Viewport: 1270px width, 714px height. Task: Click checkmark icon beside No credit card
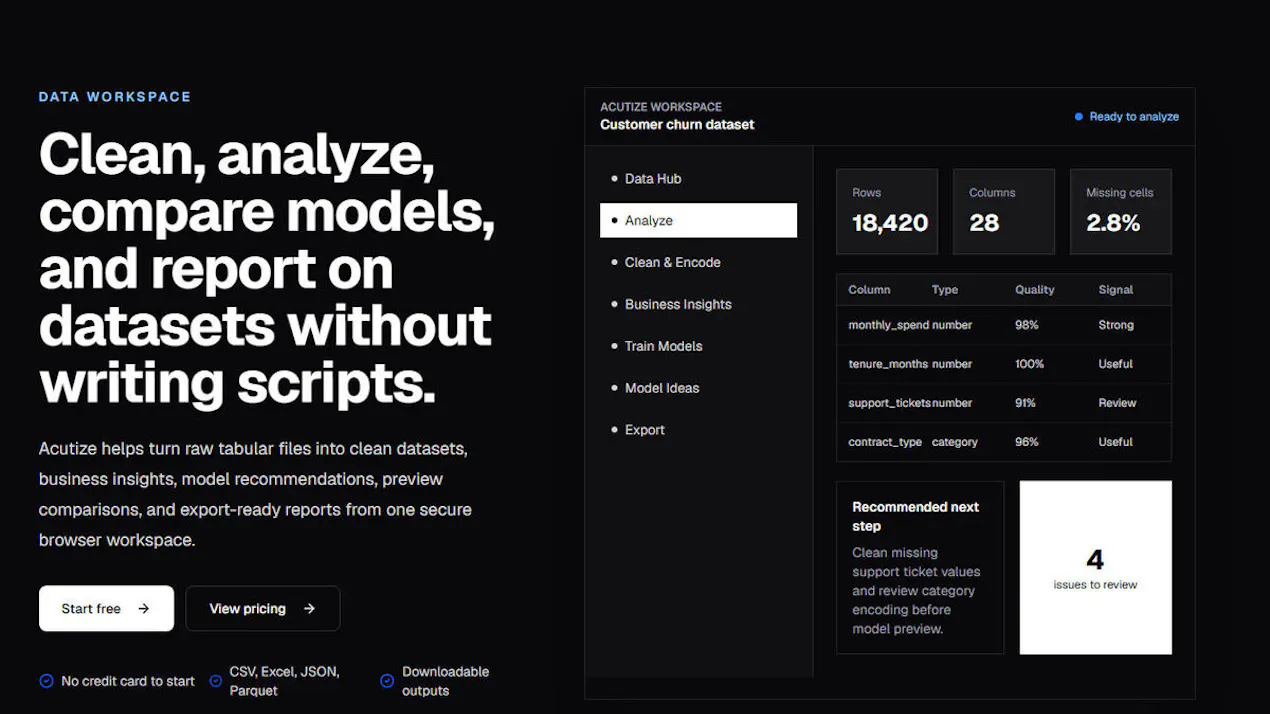pyautogui.click(x=46, y=681)
